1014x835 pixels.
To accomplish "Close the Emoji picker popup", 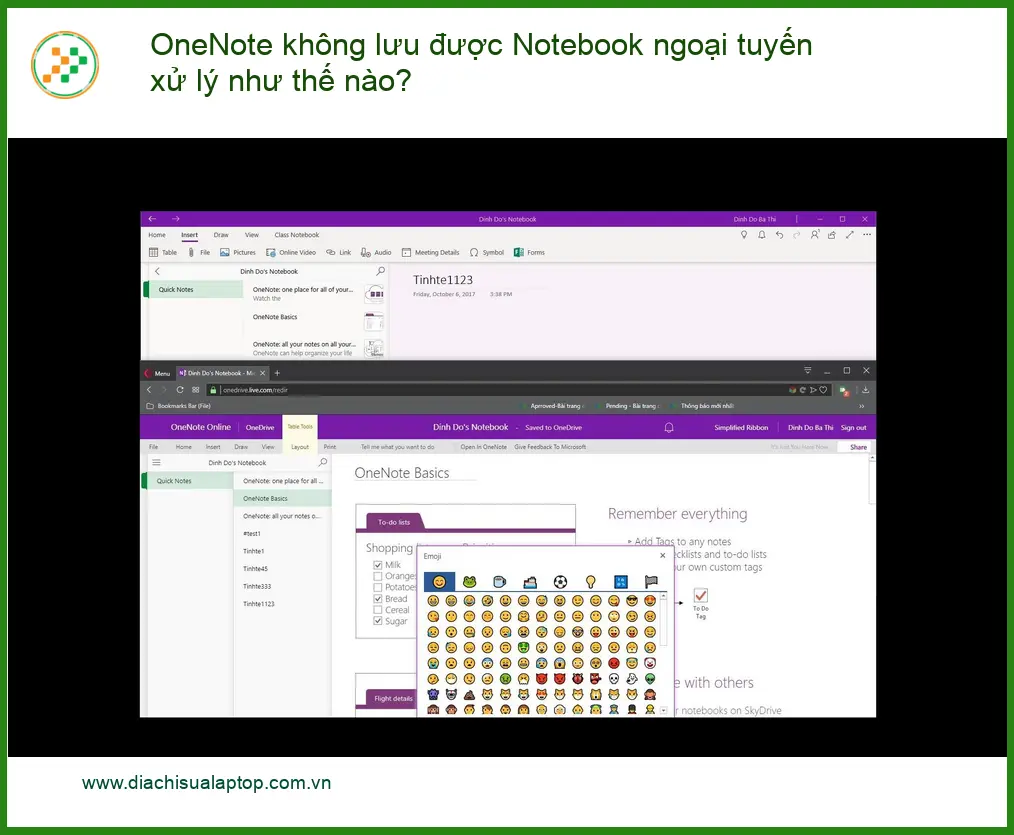I will pos(662,556).
